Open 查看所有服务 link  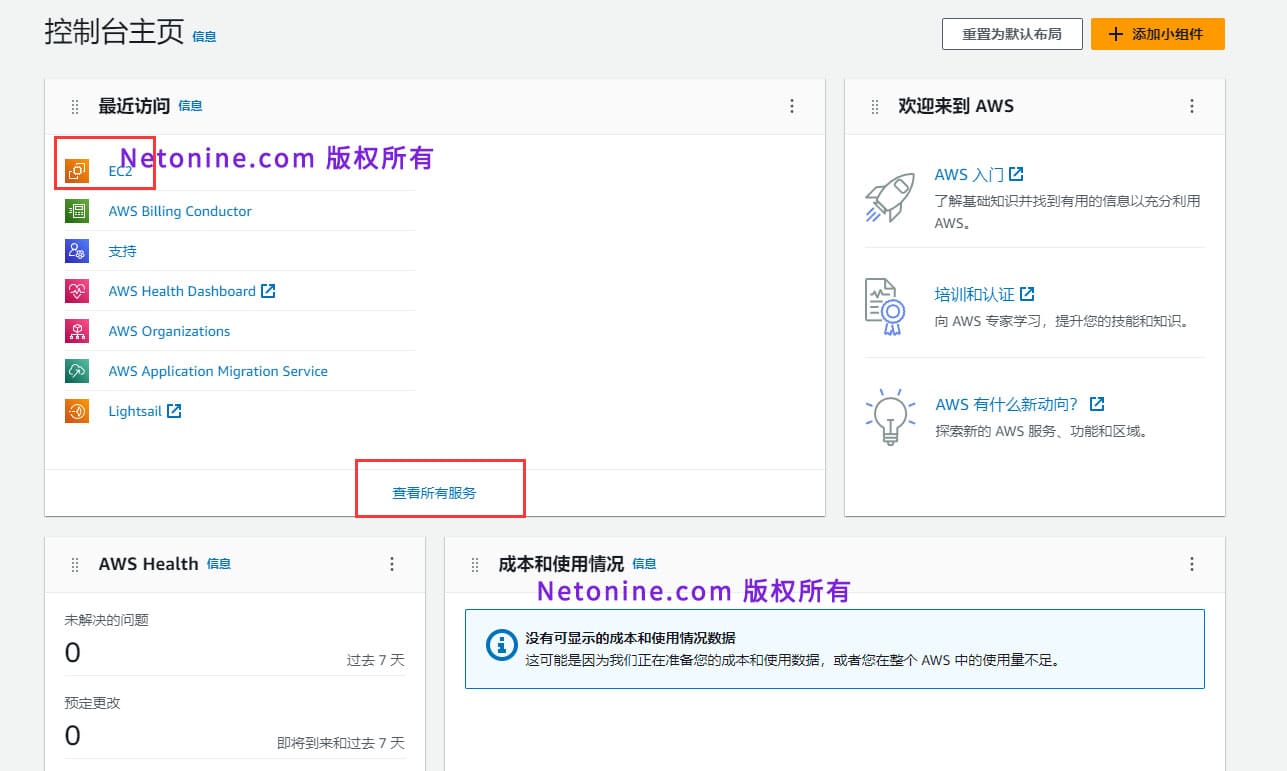(x=435, y=493)
